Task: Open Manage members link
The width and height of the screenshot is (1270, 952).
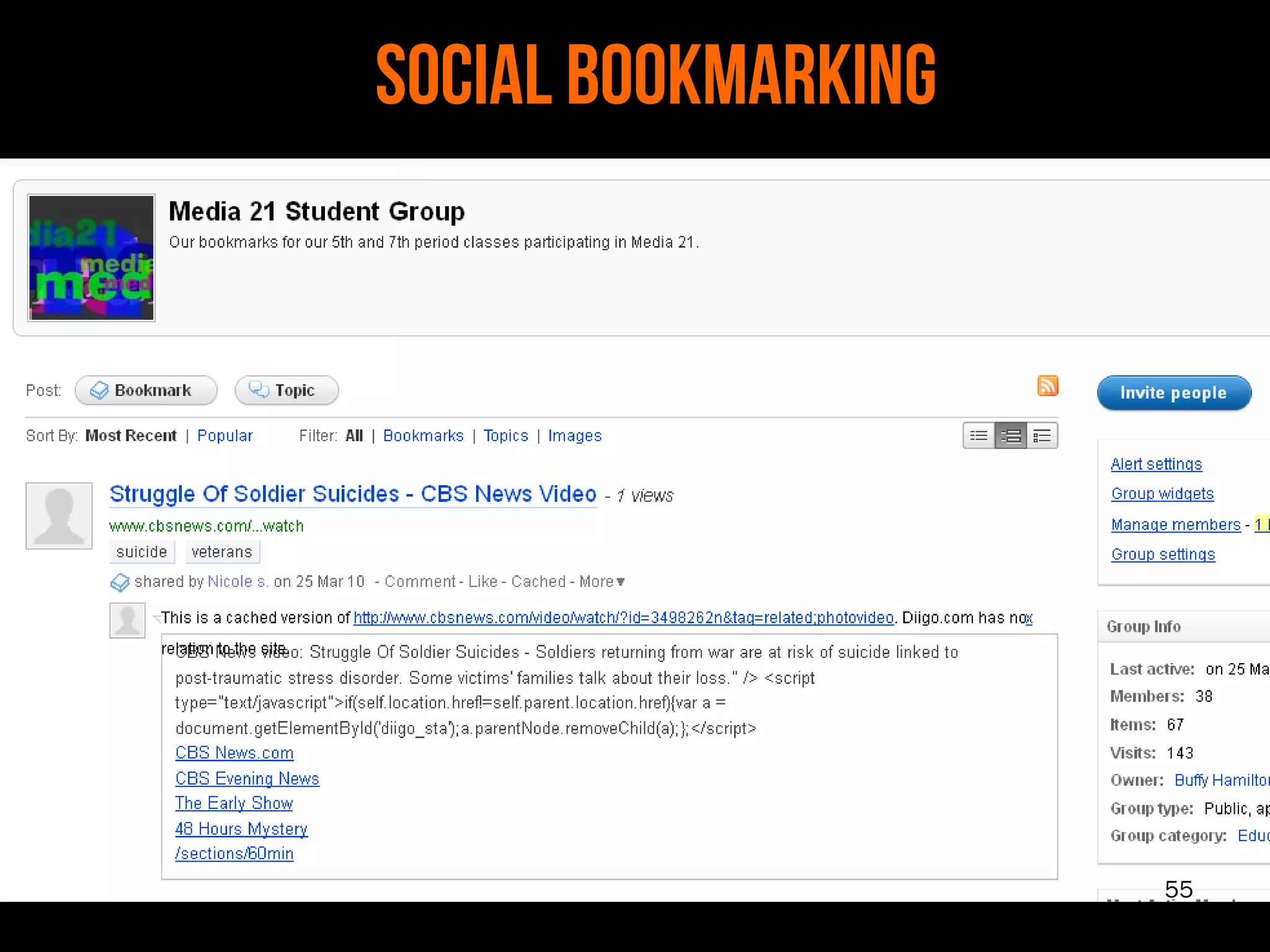Action: click(1175, 524)
